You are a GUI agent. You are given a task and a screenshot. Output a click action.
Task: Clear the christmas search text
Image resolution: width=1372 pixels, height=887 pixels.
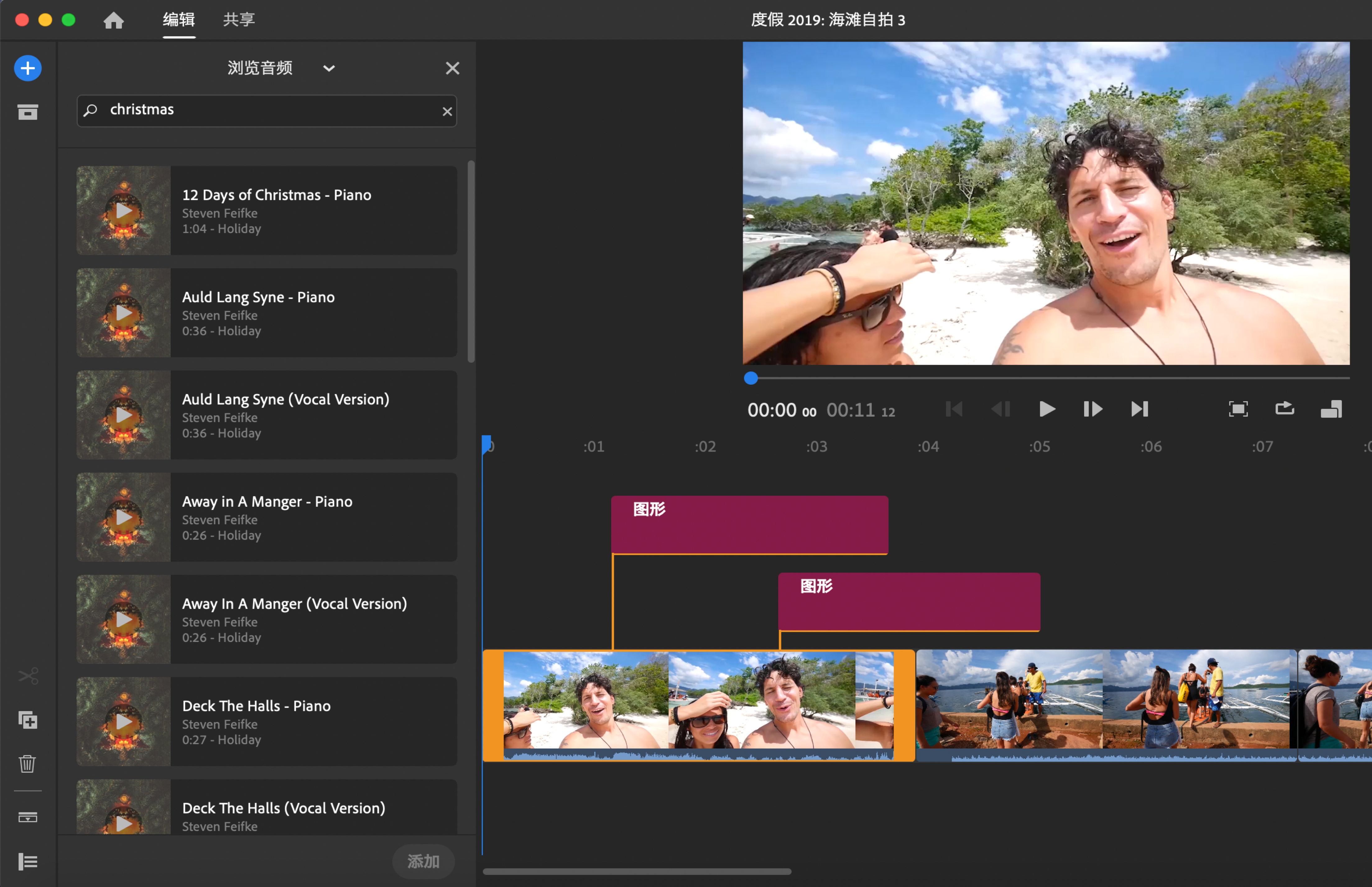[x=447, y=112]
